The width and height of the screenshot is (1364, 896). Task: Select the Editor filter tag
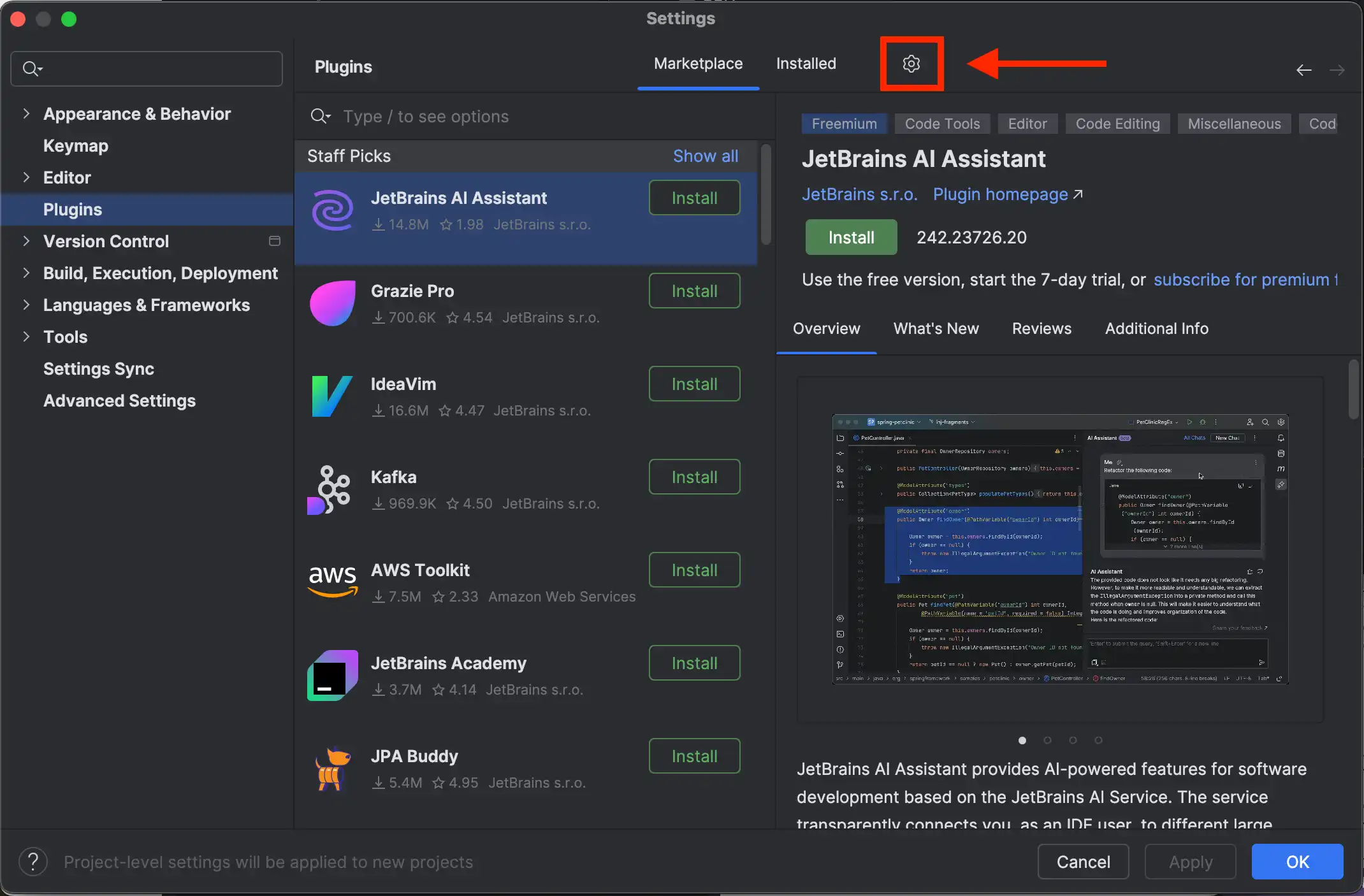pos(1028,123)
